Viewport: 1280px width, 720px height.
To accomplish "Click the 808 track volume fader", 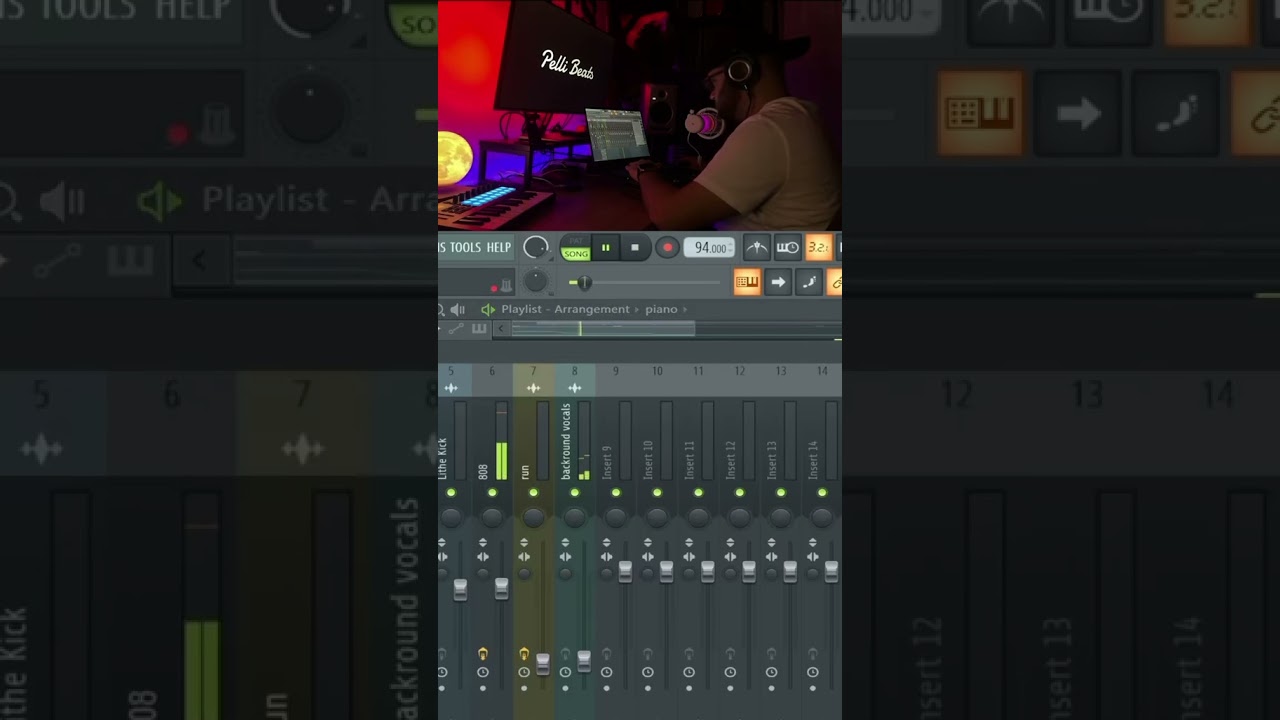I will tap(502, 588).
